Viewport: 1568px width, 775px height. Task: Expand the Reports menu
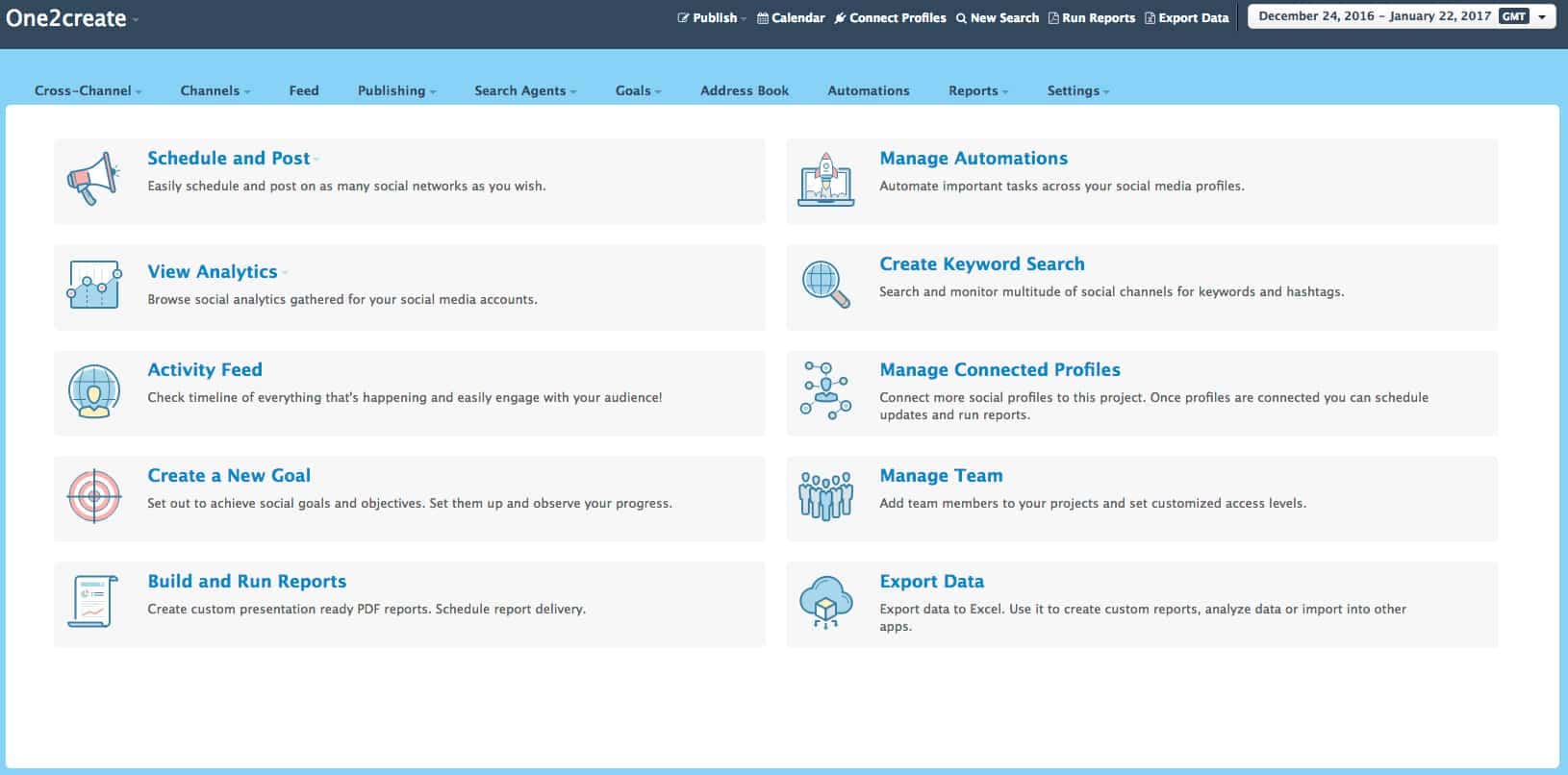click(978, 90)
